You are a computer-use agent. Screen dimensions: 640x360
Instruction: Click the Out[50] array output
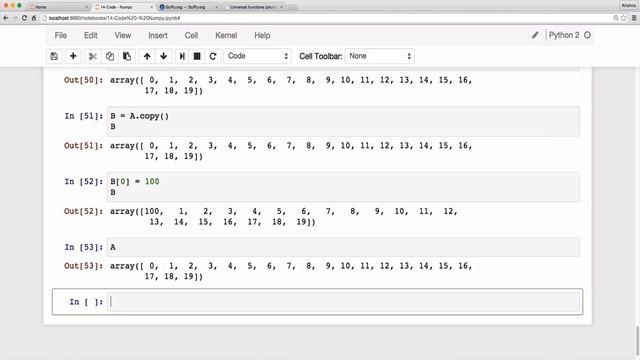(291, 85)
